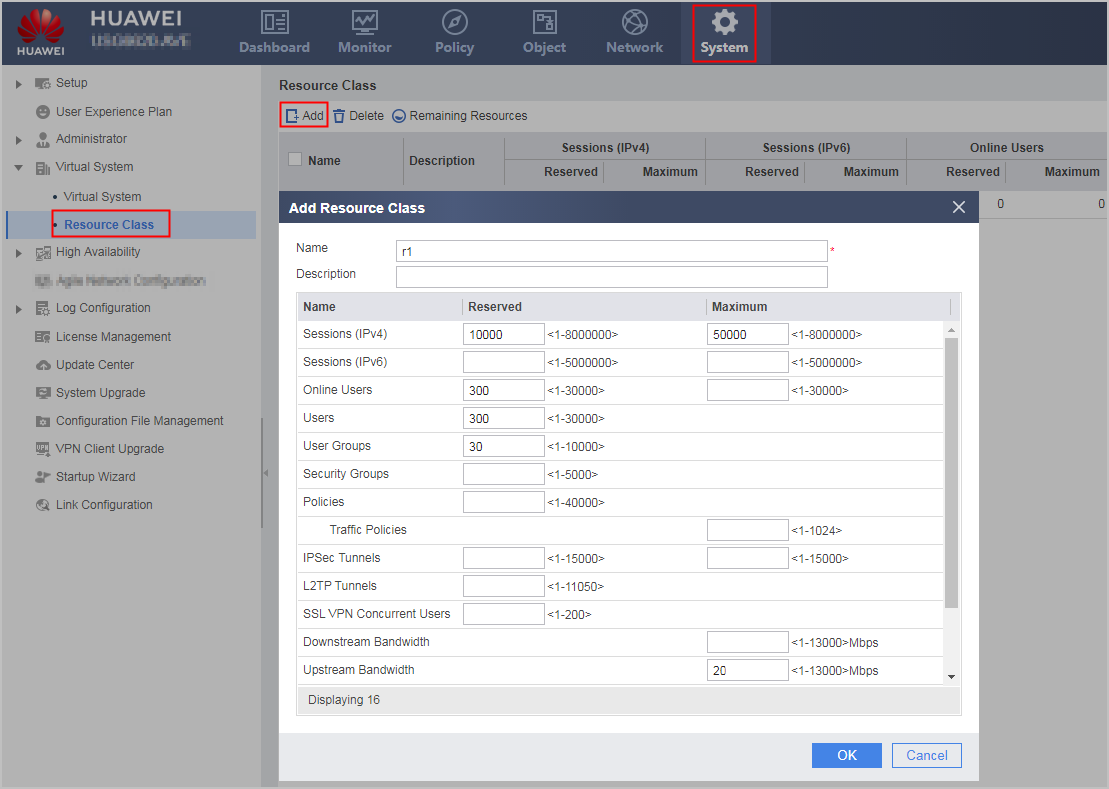The image size is (1109, 789).
Task: Open the Policy compass icon
Action: pyautogui.click(x=455, y=23)
